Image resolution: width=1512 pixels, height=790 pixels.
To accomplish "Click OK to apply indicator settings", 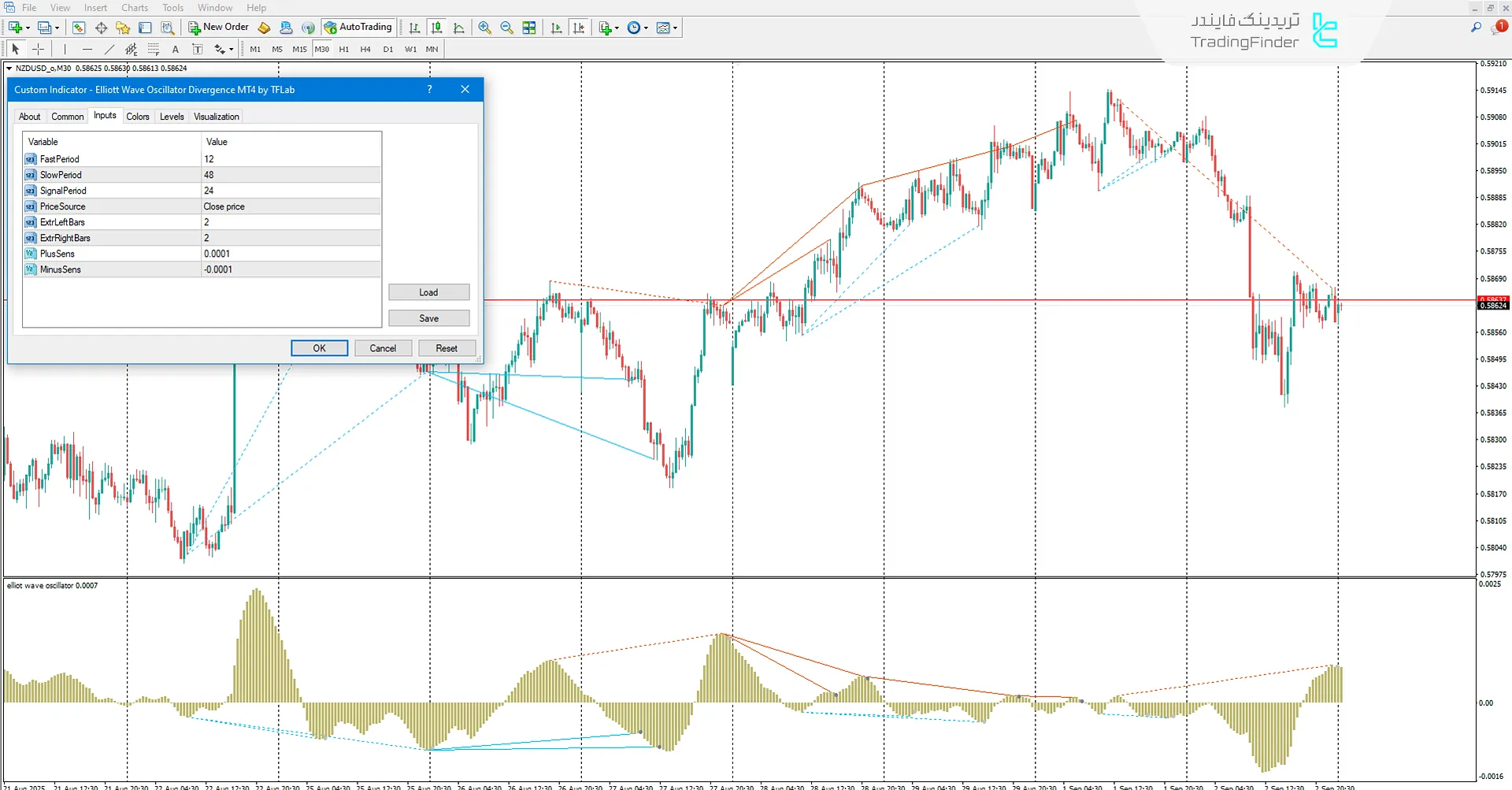I will 319,347.
